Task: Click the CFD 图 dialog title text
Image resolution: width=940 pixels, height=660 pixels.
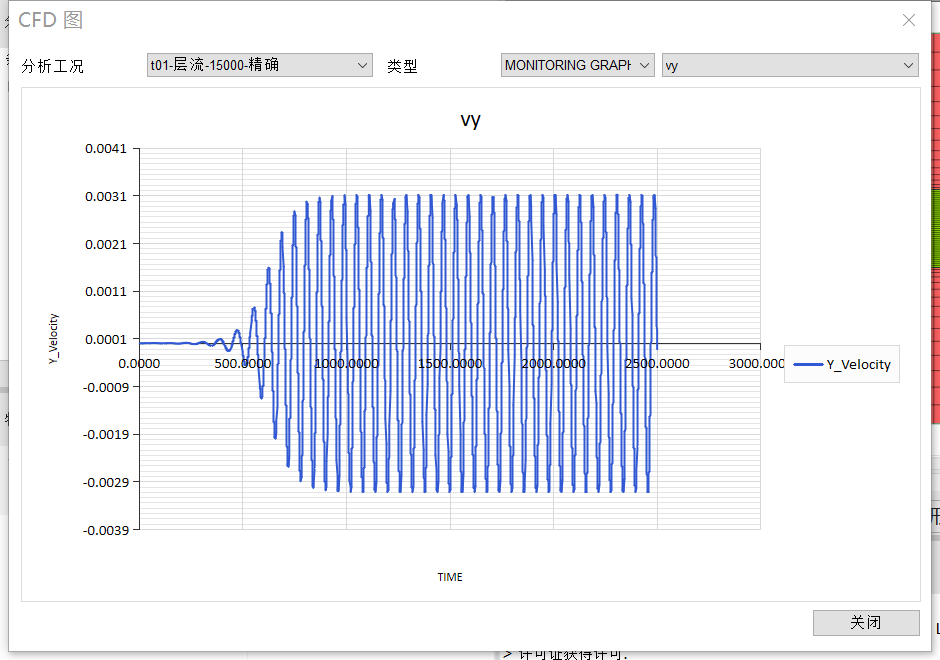Action: tap(51, 20)
